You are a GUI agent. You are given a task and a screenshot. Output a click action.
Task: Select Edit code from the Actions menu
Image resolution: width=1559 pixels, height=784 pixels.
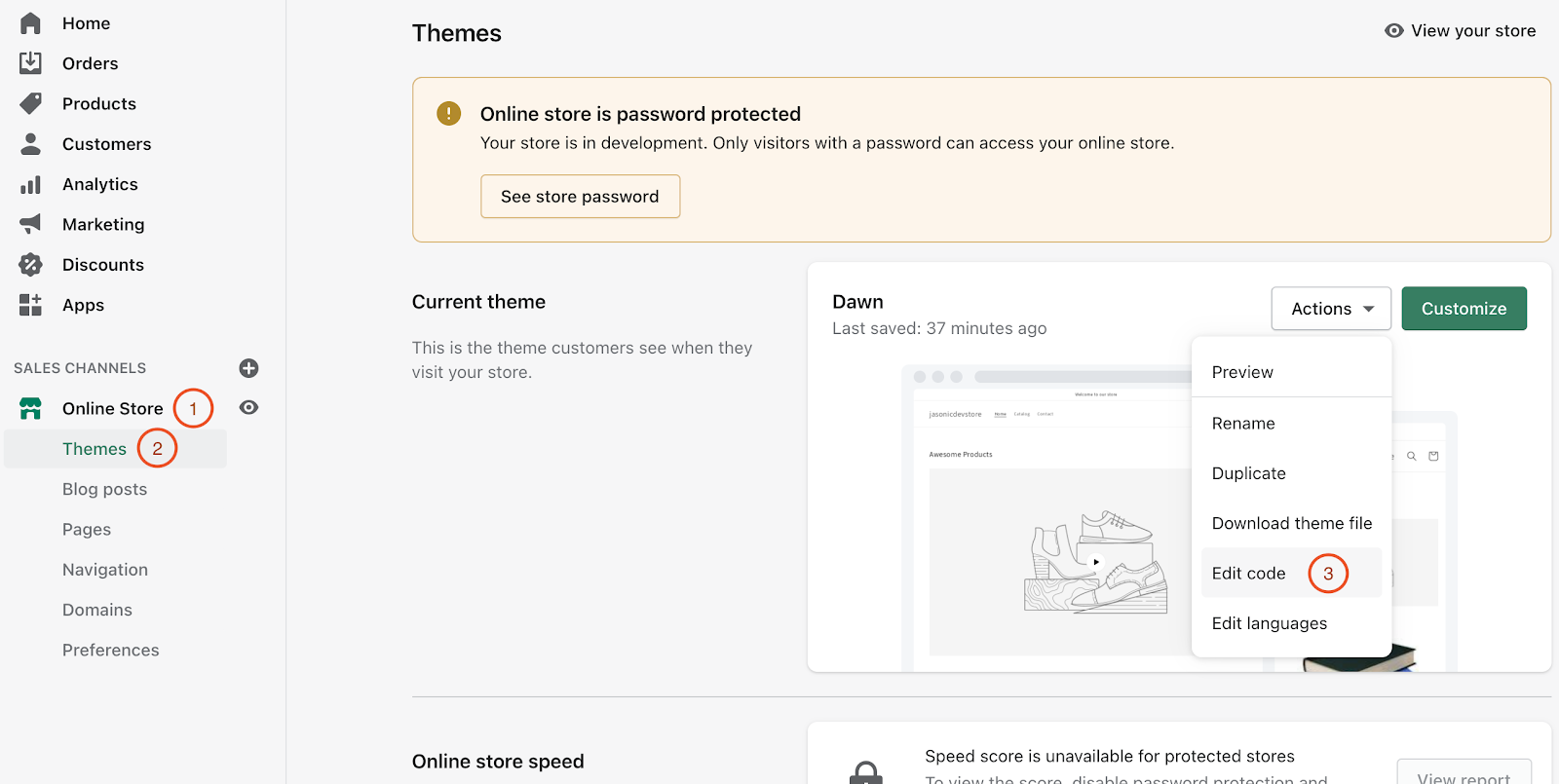tap(1248, 574)
